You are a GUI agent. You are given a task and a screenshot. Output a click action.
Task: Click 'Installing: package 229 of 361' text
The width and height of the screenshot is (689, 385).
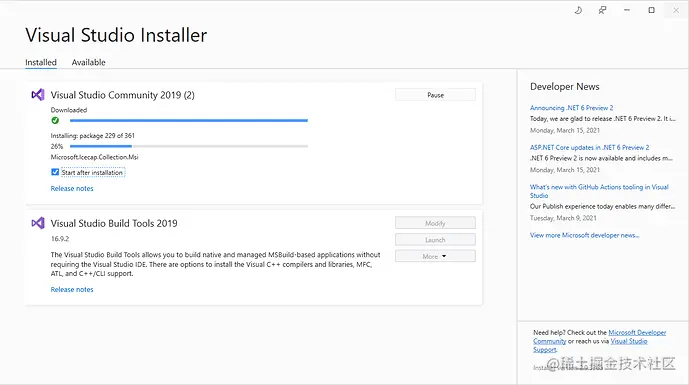coord(93,136)
